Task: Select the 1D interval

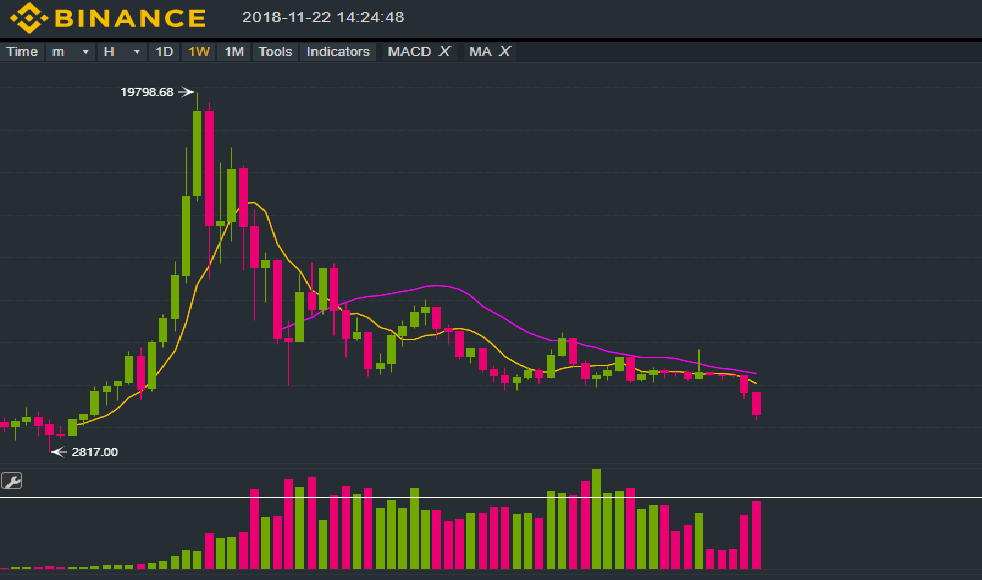Action: (164, 52)
